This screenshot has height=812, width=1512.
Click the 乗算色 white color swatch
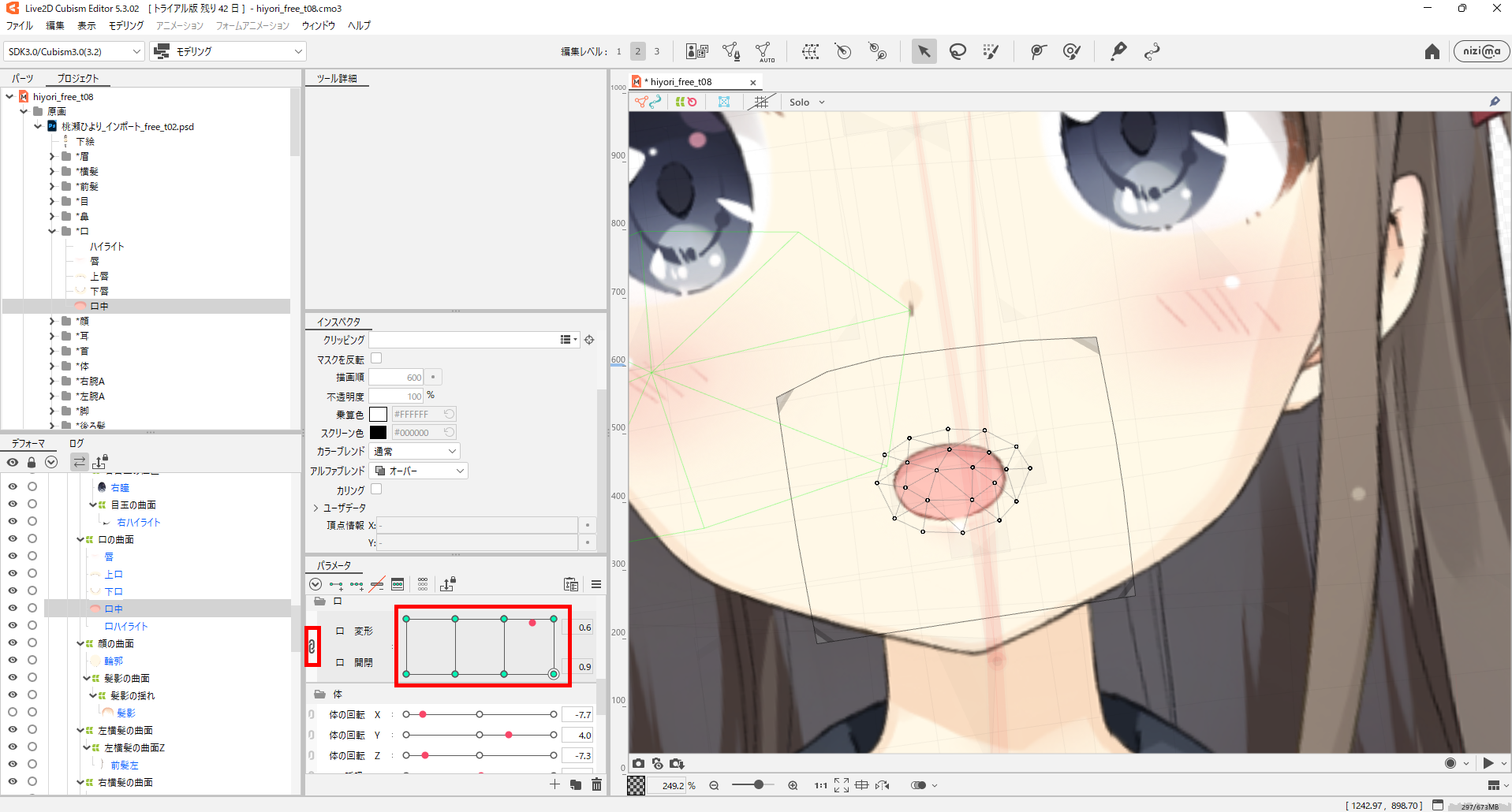point(378,415)
